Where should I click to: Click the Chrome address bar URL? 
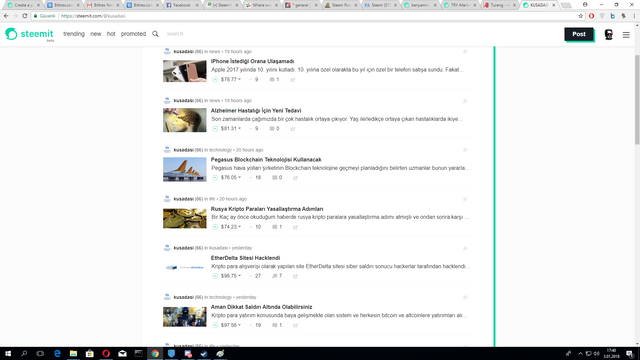(x=93, y=16)
